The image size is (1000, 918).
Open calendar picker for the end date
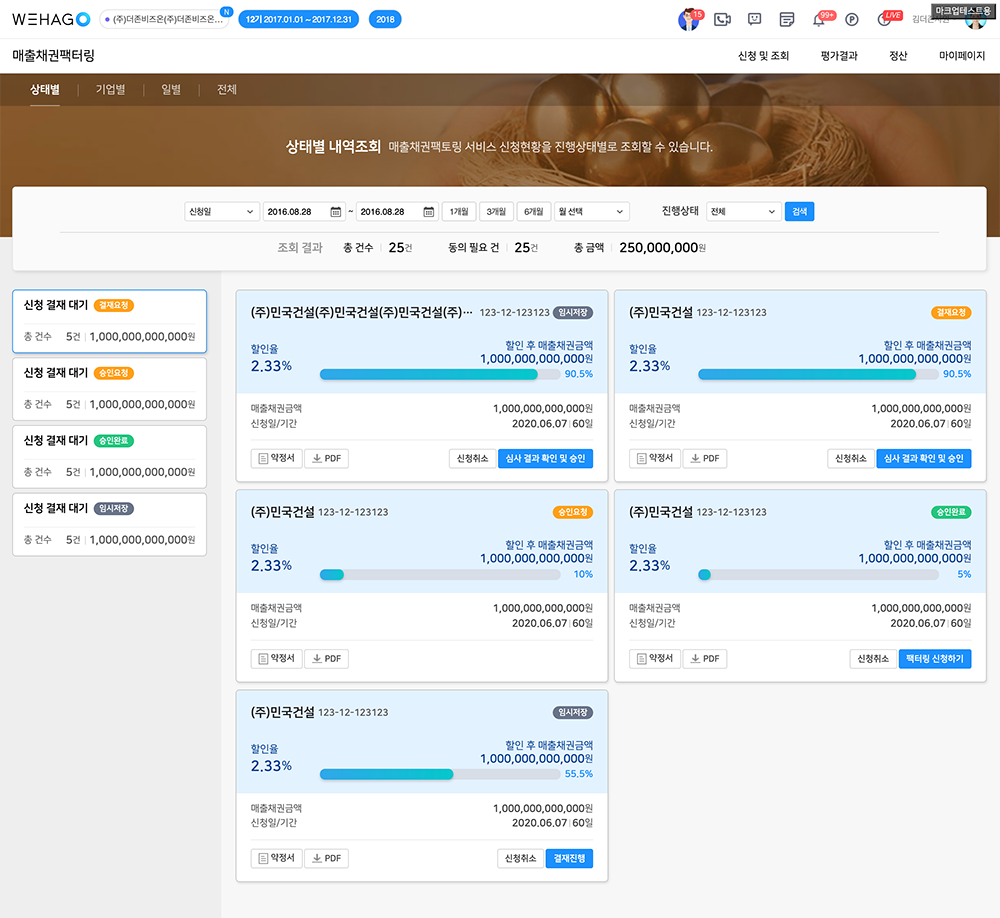click(429, 212)
